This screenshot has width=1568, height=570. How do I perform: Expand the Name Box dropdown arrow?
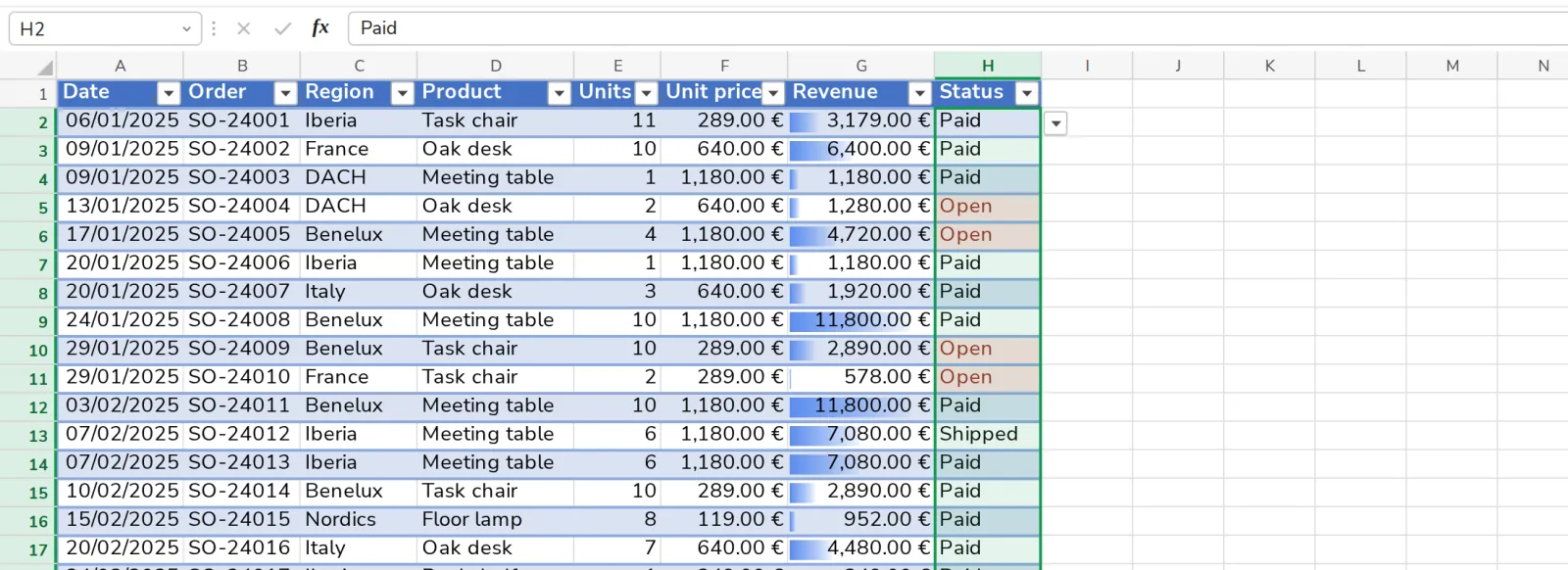(x=186, y=29)
